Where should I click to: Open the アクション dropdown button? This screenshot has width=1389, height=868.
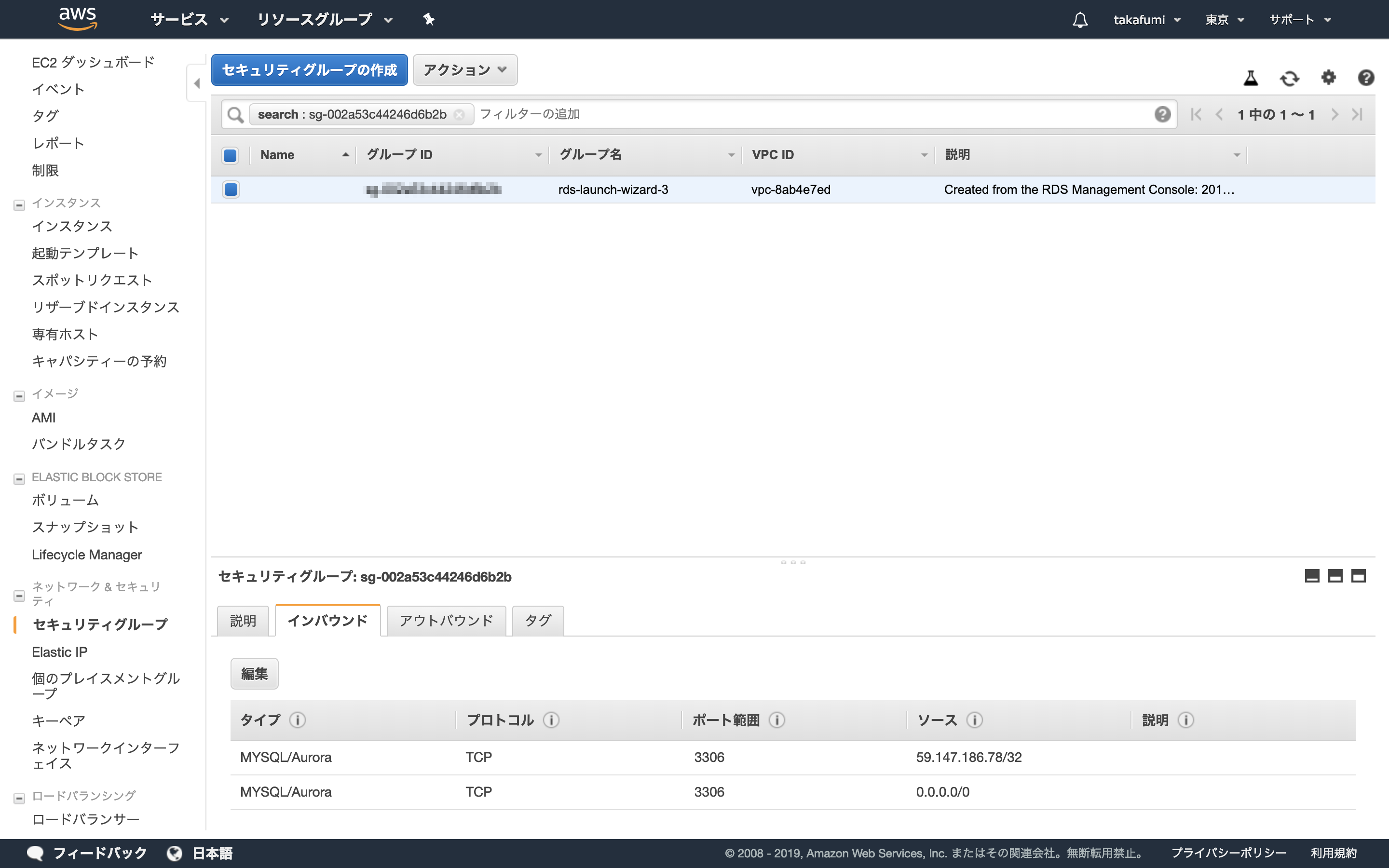(465, 70)
